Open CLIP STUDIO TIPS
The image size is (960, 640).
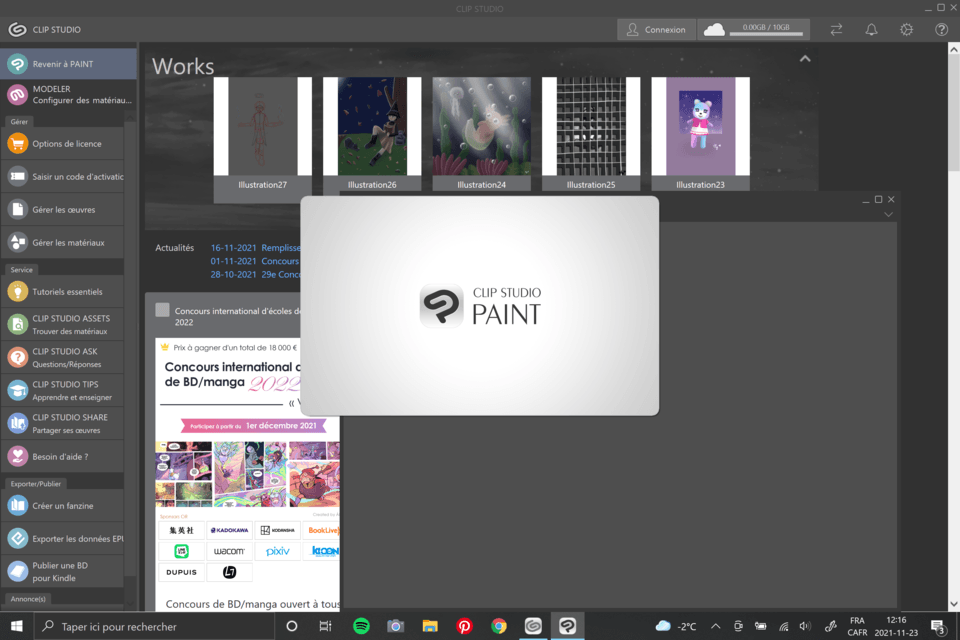click(62, 391)
